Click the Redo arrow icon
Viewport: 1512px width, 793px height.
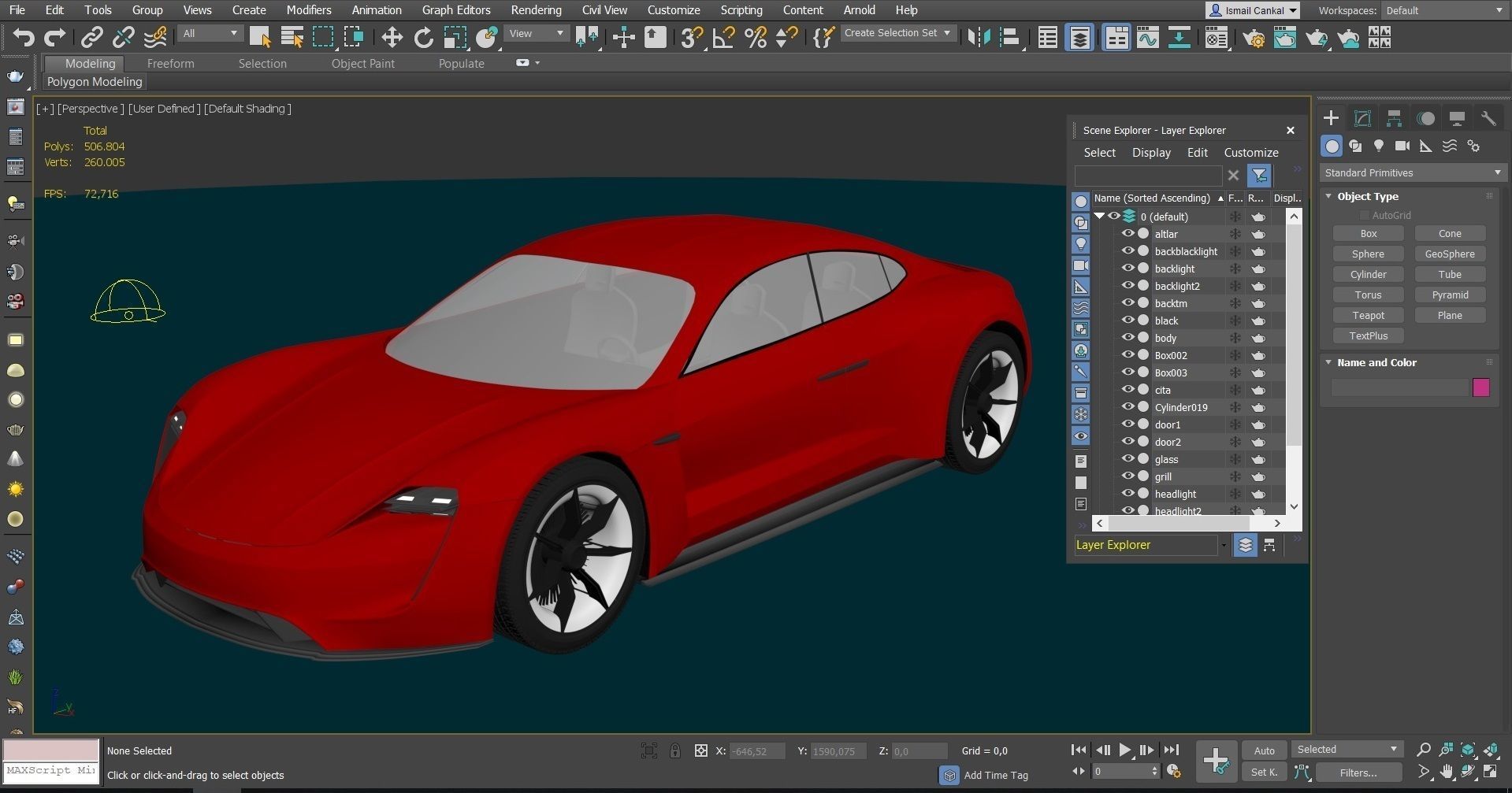54,37
